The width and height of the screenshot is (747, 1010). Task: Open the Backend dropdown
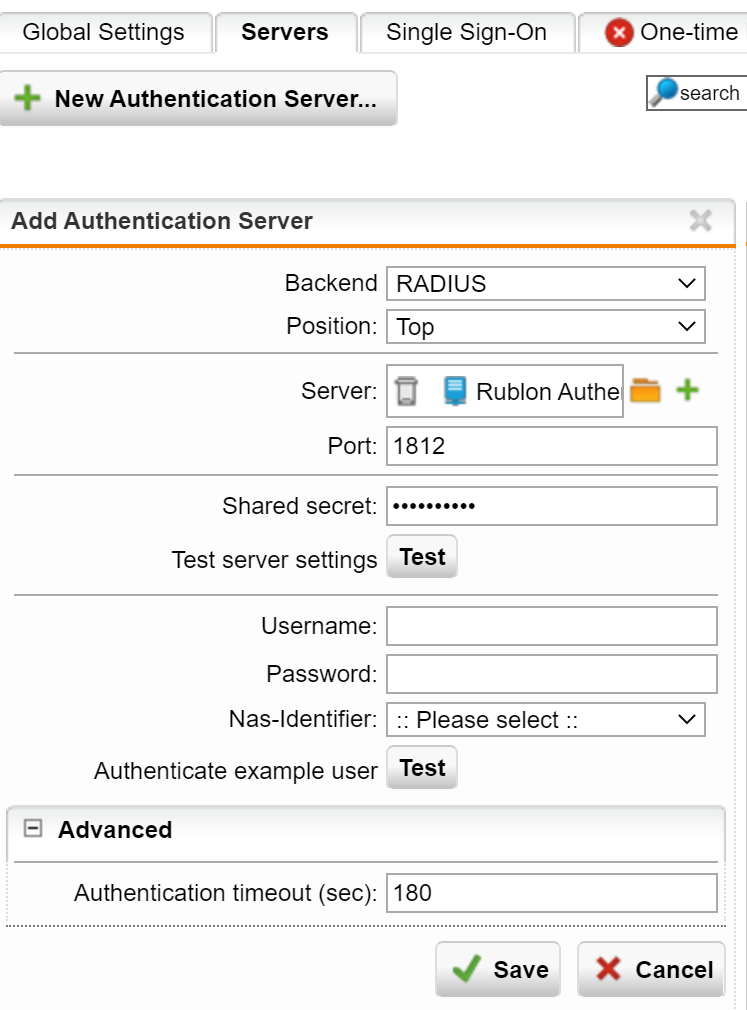tap(545, 284)
